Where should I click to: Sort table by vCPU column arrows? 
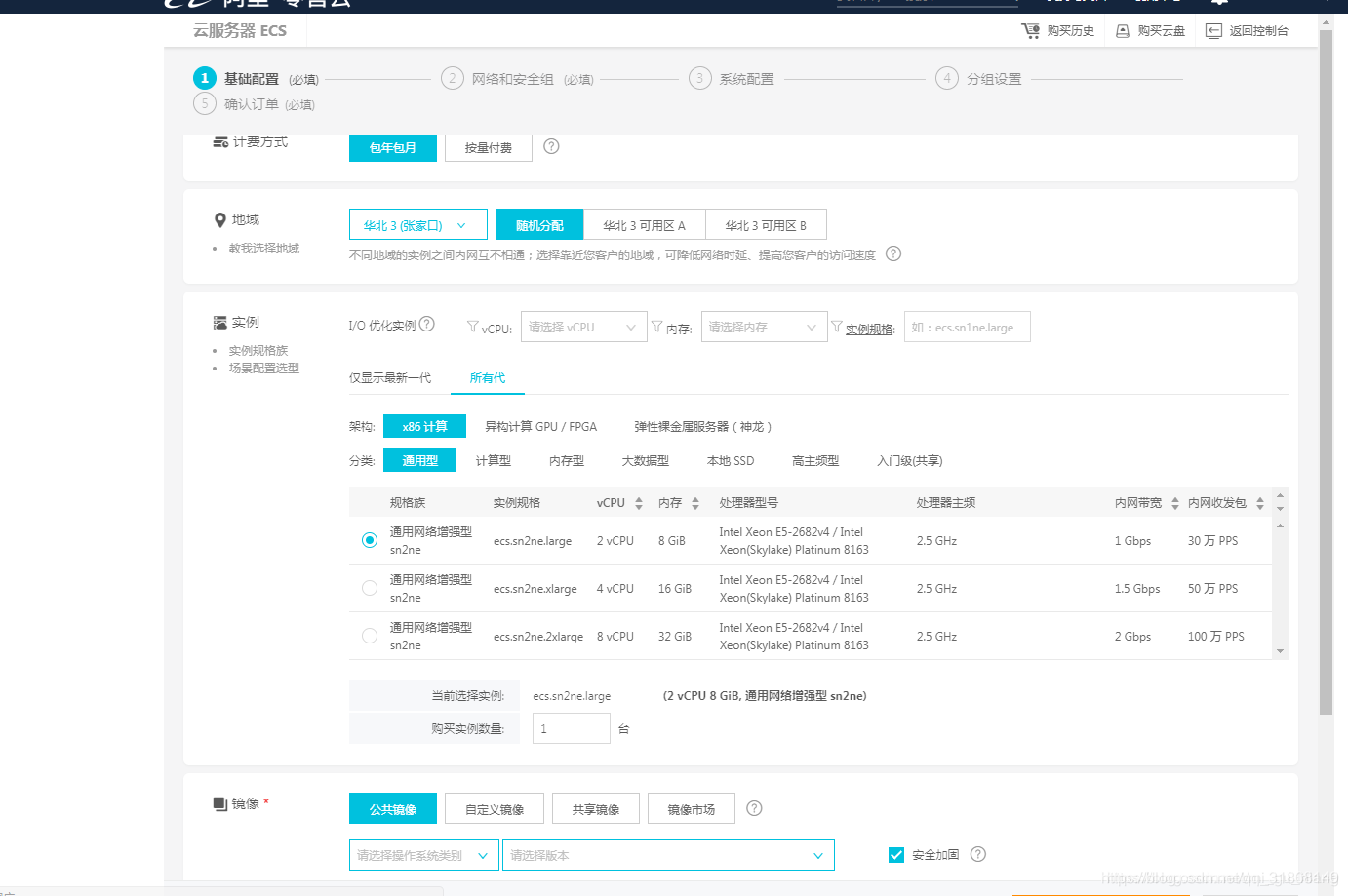639,503
